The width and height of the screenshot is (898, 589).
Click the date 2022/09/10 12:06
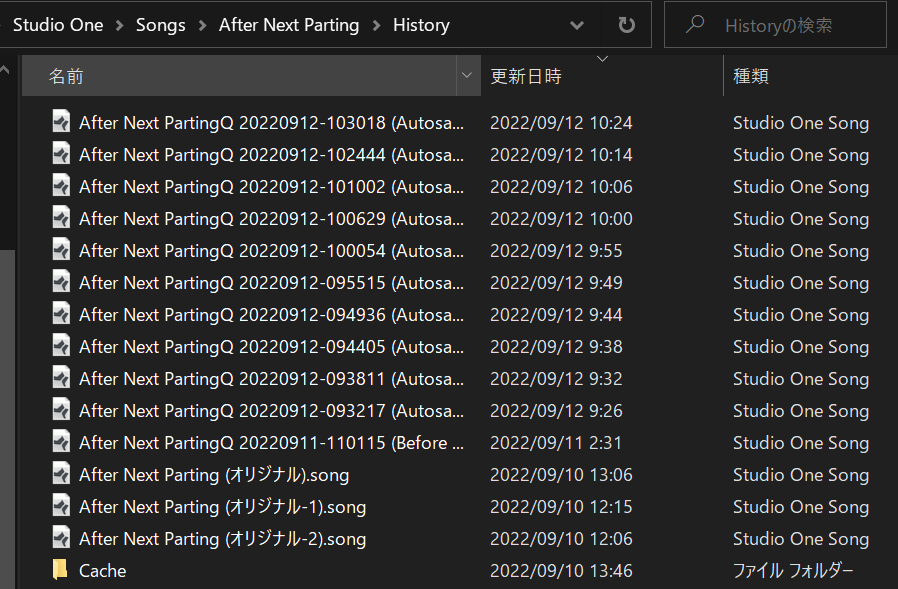pos(561,539)
